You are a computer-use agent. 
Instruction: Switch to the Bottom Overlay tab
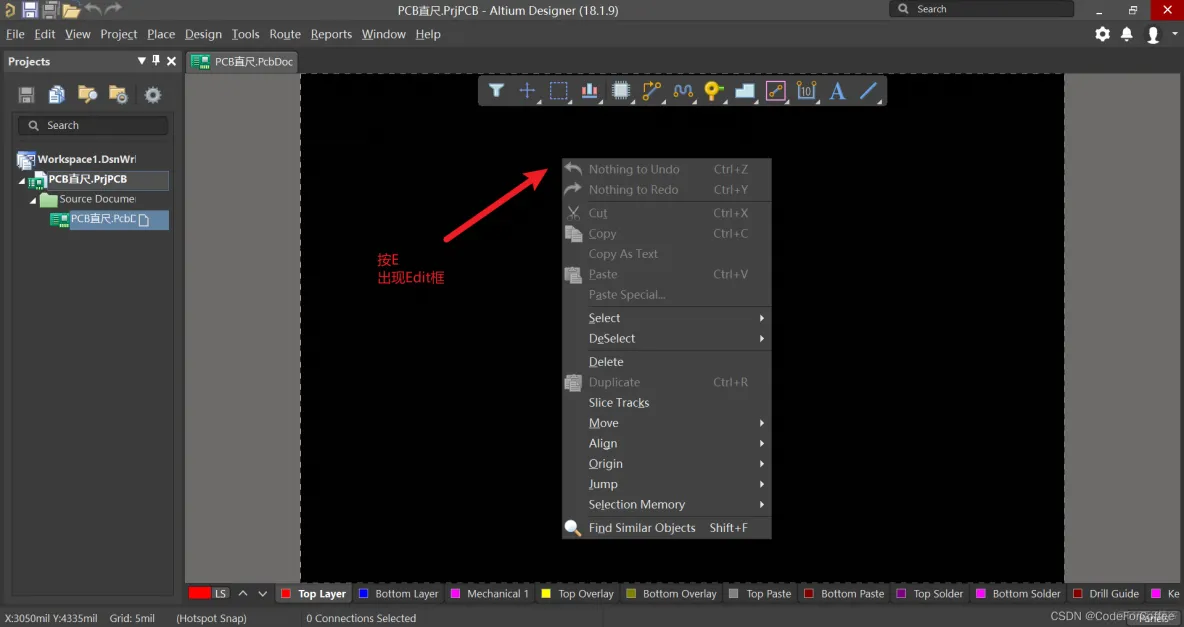pyautogui.click(x=672, y=594)
